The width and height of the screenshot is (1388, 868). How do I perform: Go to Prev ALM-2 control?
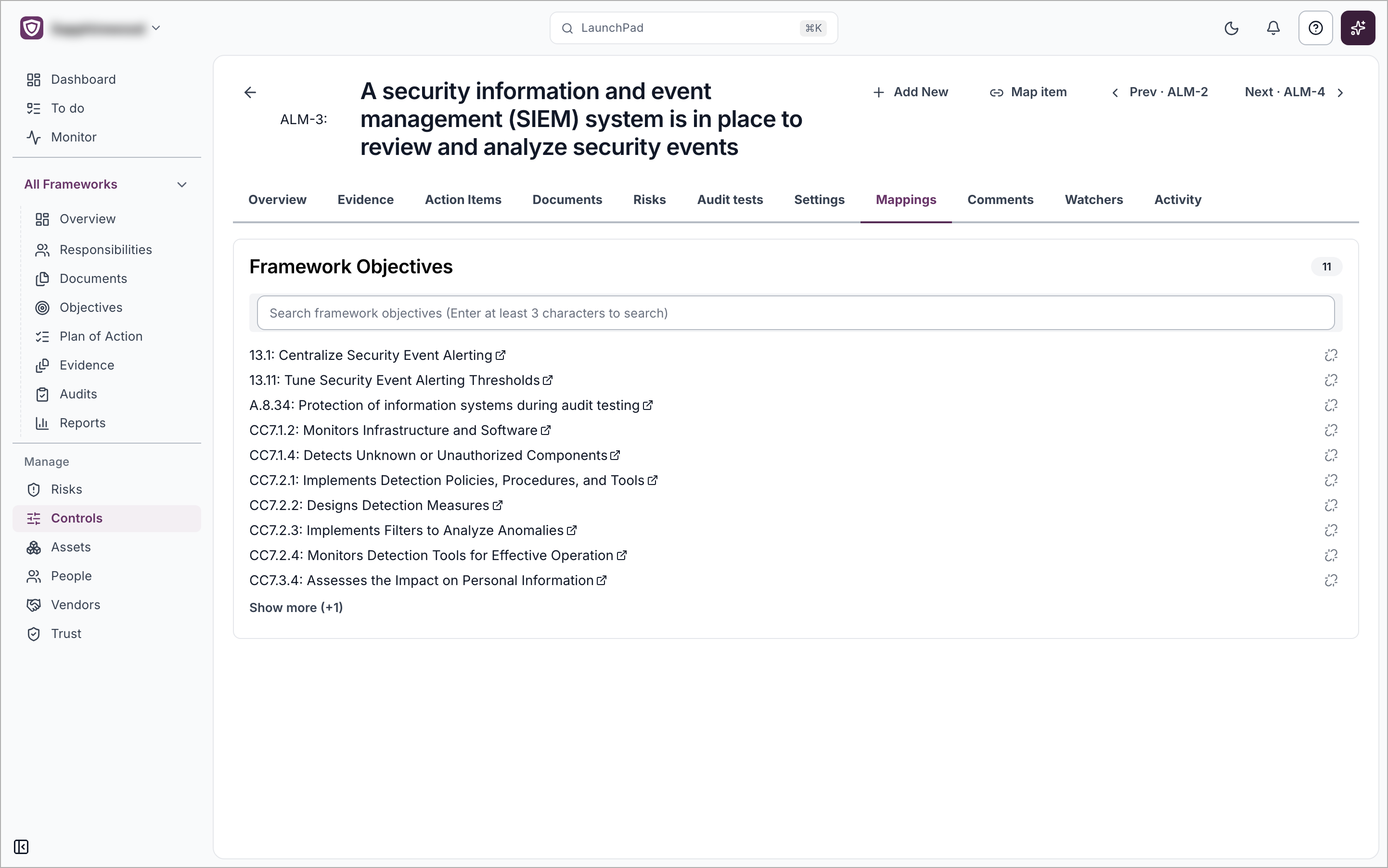point(1159,92)
